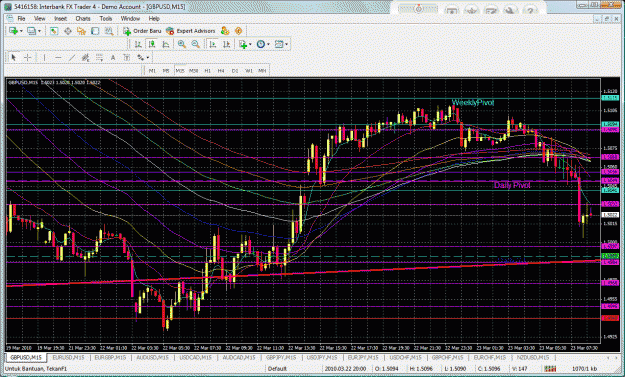This screenshot has width=625, height=377.
Task: Toggle the Market Watch window icon
Action: 54,31
